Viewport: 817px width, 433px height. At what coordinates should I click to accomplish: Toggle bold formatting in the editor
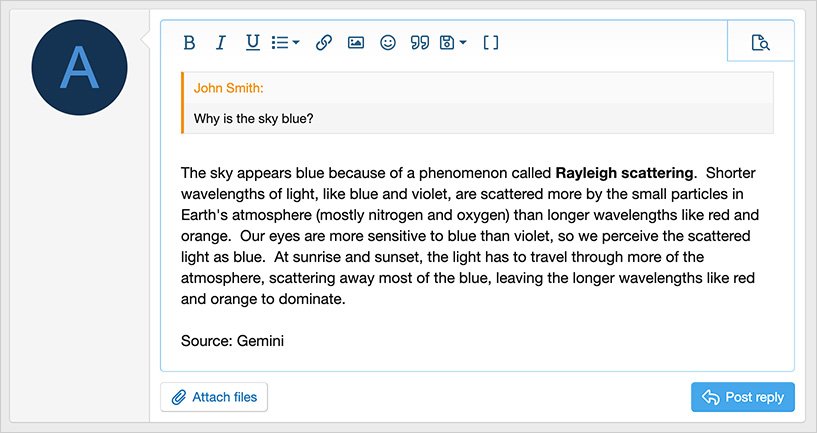[x=189, y=43]
